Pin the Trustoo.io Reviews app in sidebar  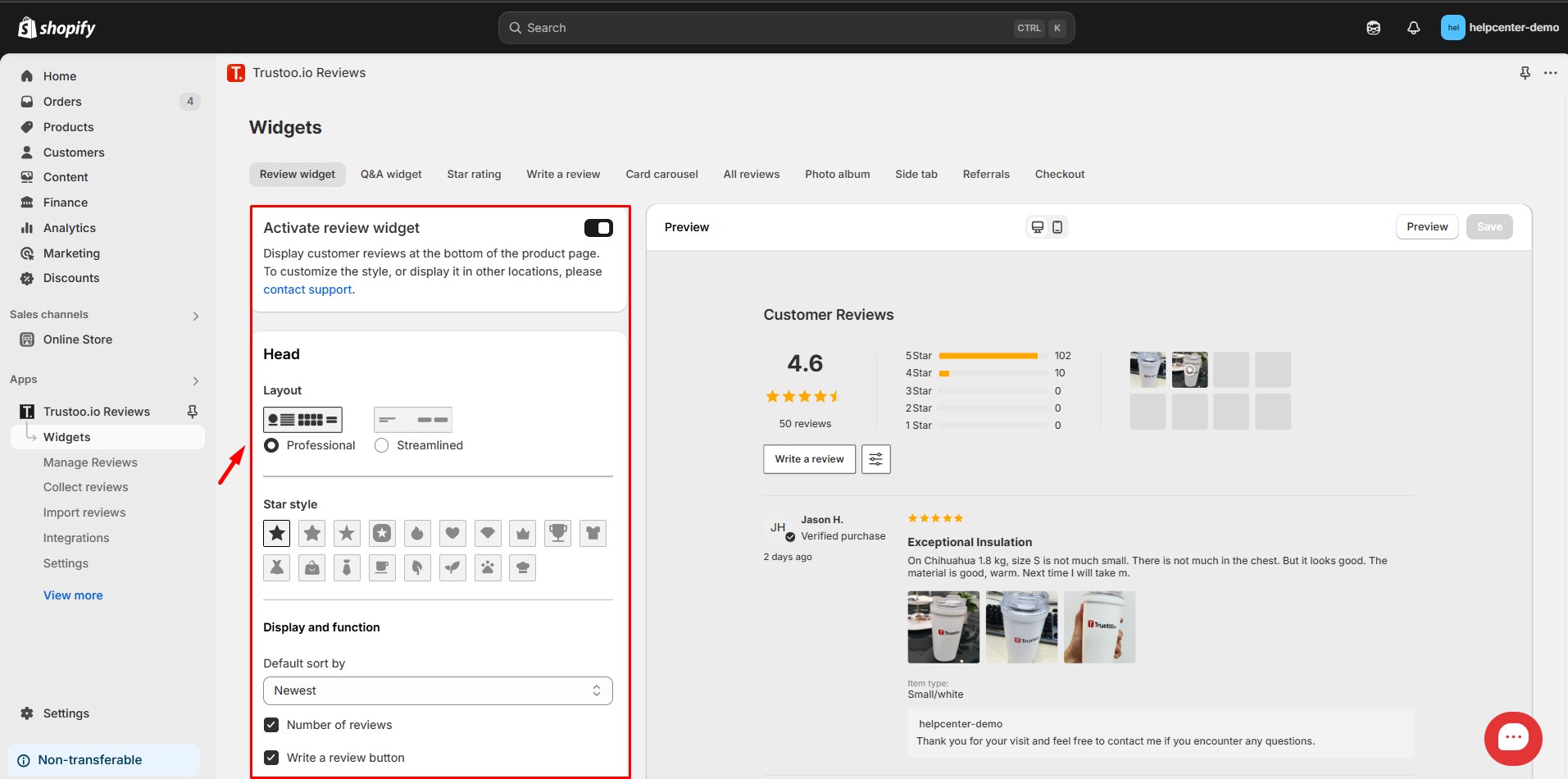click(x=193, y=412)
